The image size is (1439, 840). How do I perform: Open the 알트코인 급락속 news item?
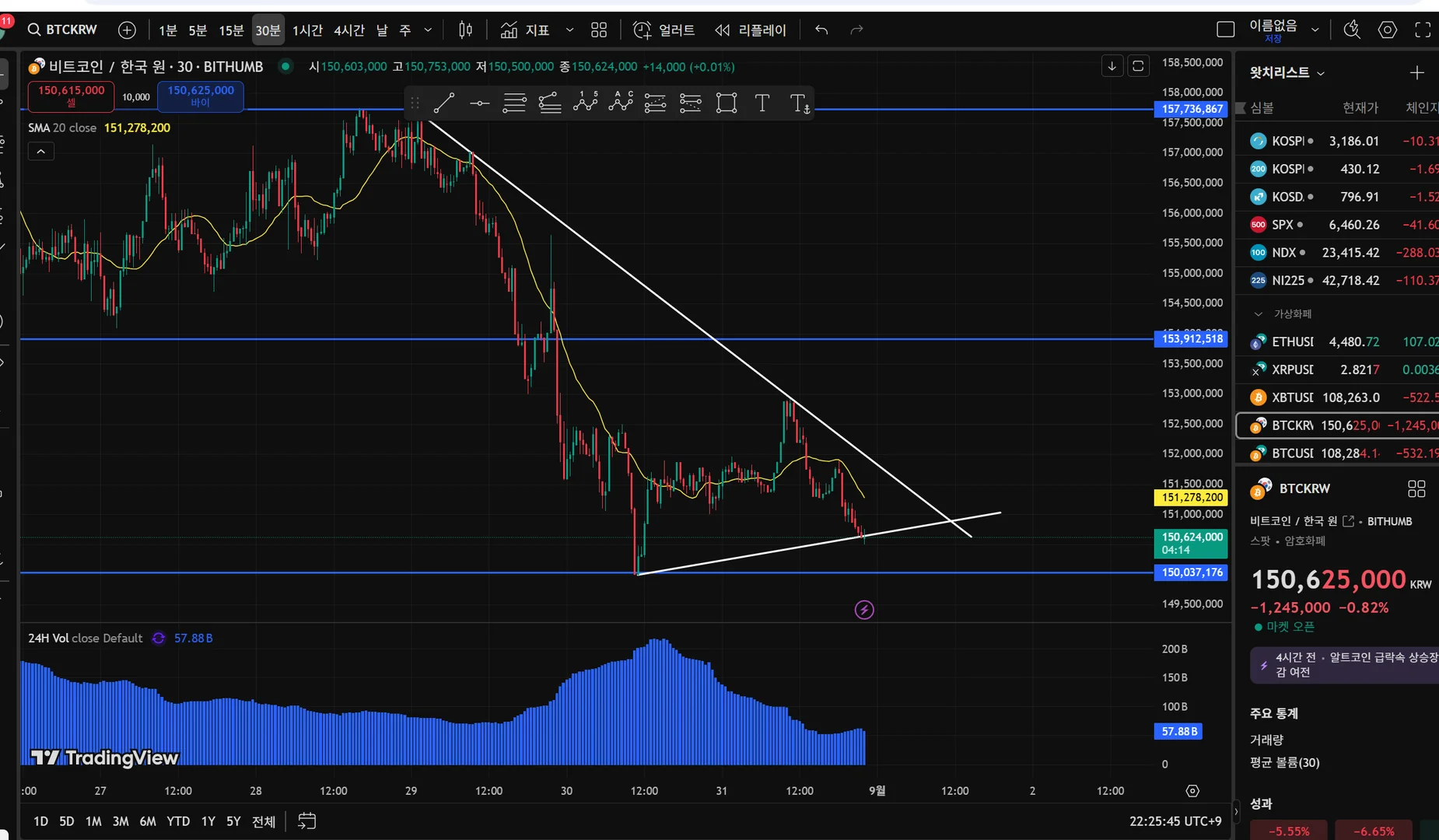coord(1345,665)
